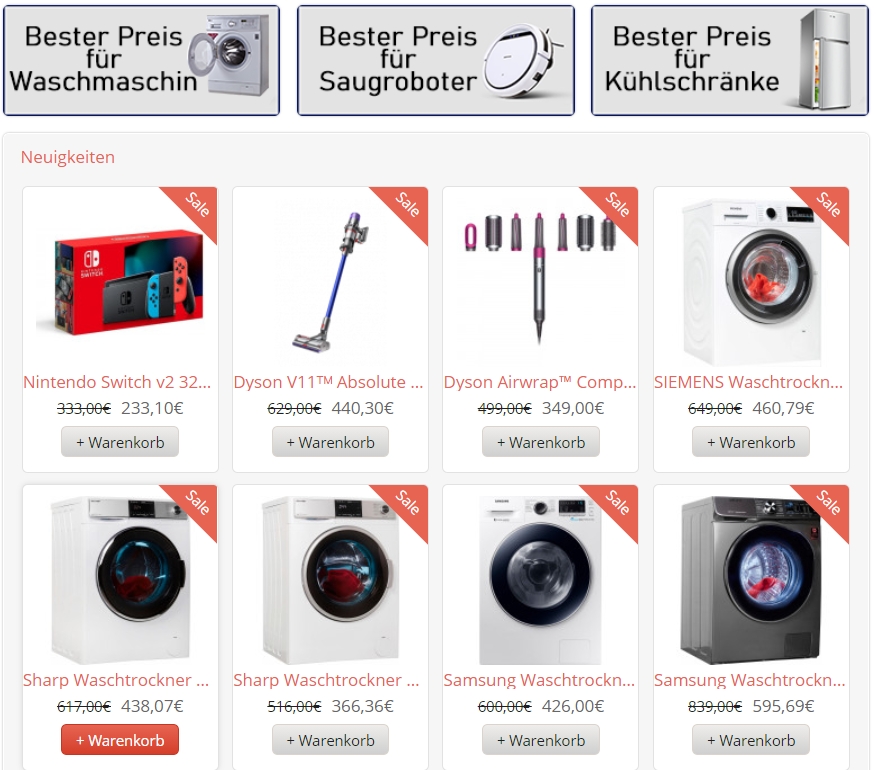876x770 pixels.
Task: Click the Dyson Airwrap product image
Action: [540, 278]
